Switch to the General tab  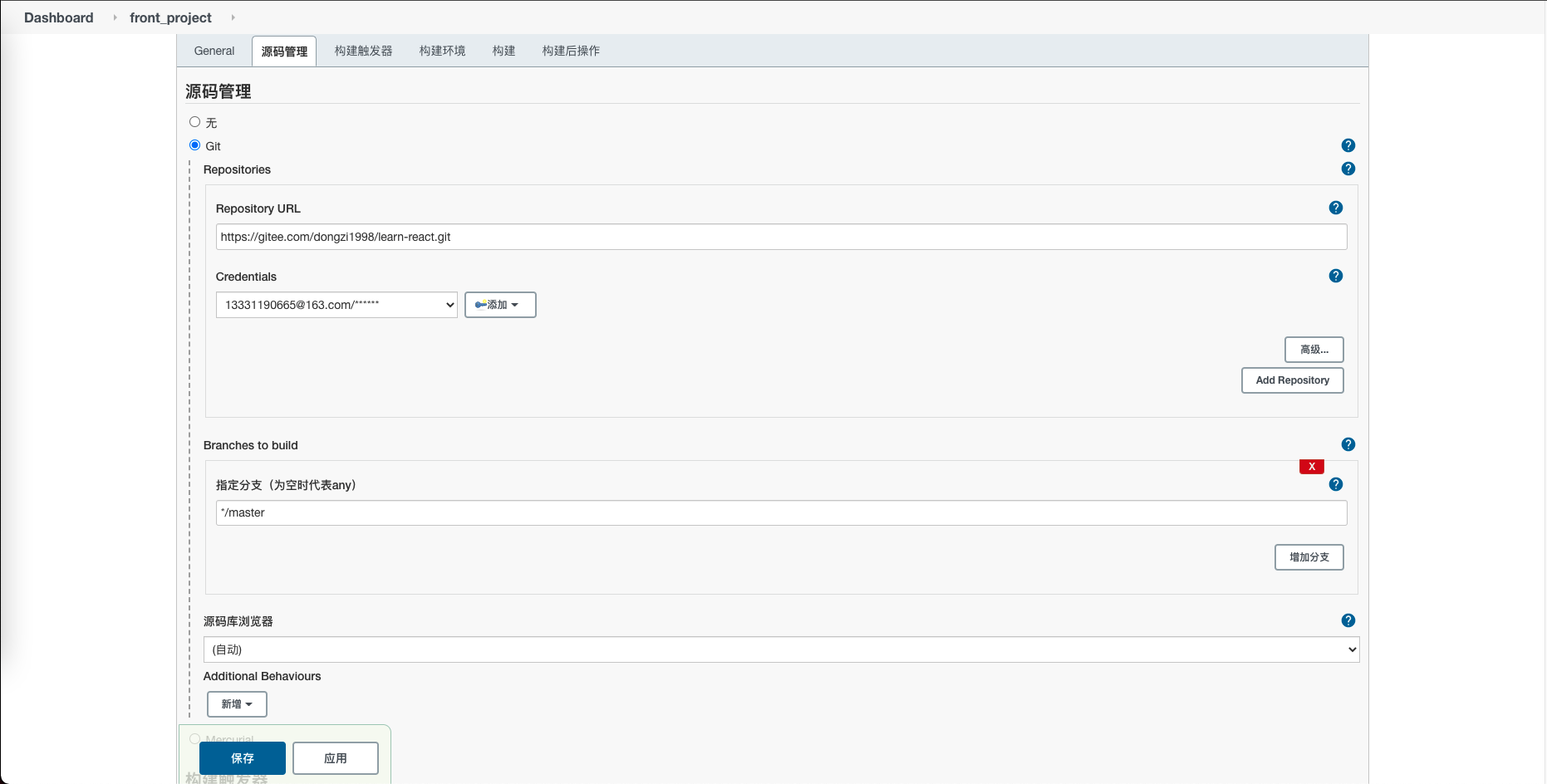214,51
